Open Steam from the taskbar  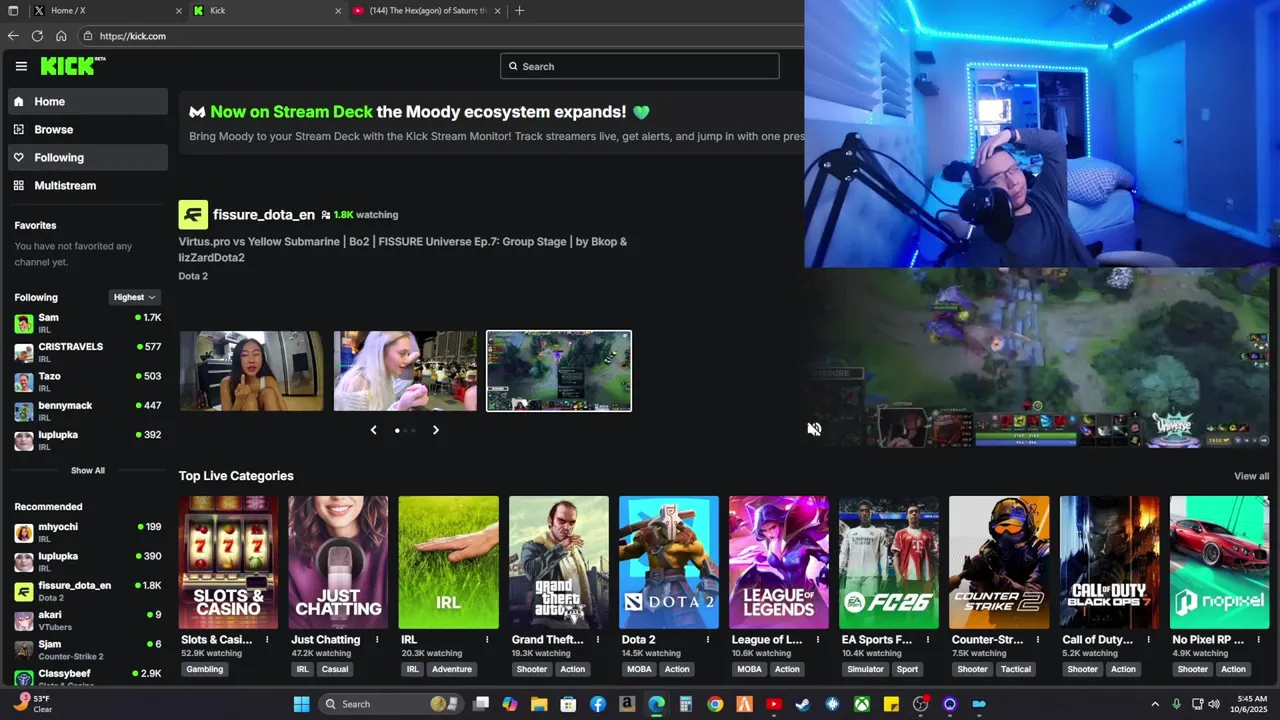[802, 704]
